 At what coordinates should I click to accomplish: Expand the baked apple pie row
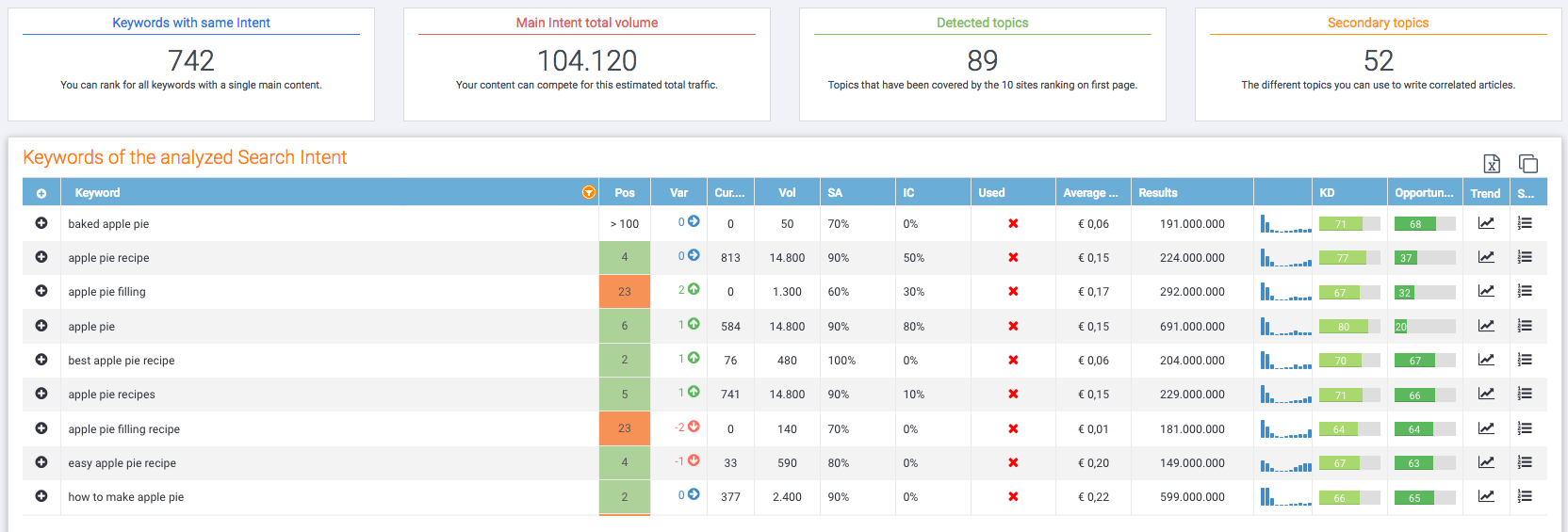coord(41,223)
